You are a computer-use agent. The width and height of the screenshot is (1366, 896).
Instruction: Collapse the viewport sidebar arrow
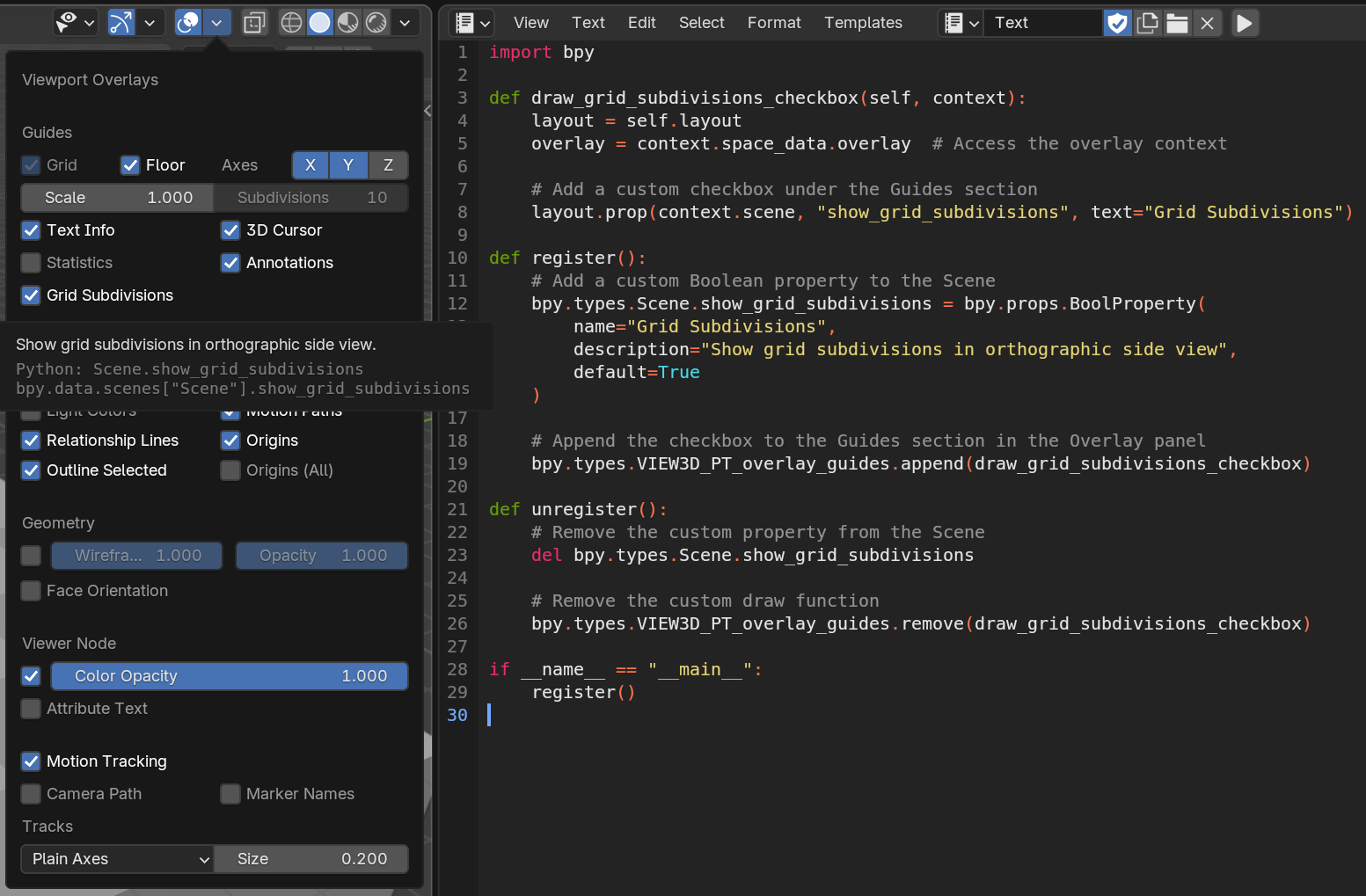[x=428, y=111]
